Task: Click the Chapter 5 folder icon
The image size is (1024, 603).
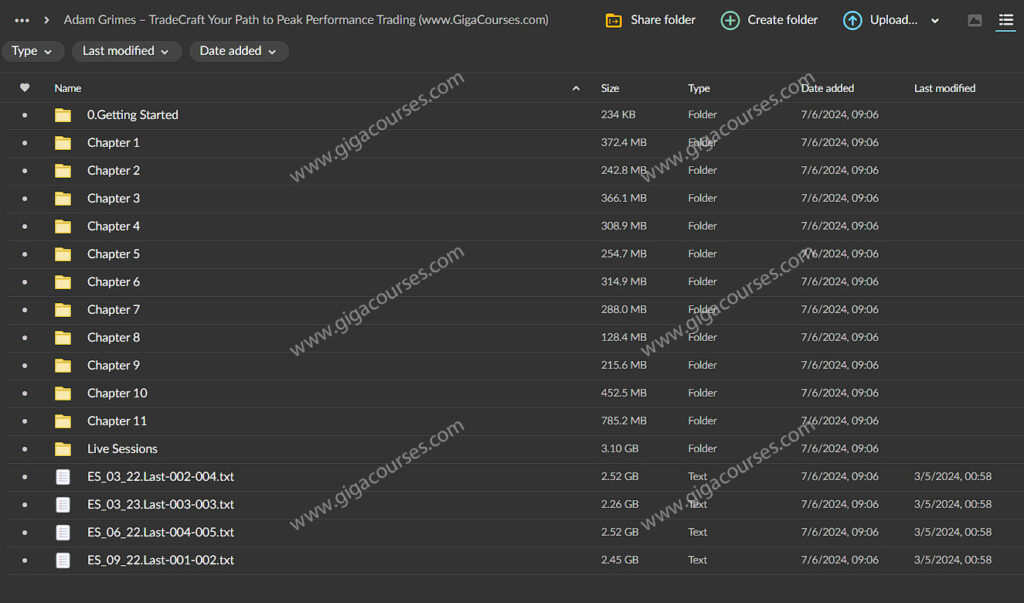Action: click(63, 254)
